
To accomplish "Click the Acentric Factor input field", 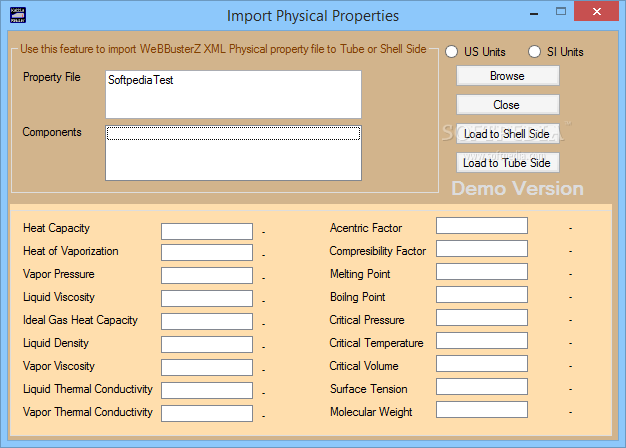I will coord(482,226).
